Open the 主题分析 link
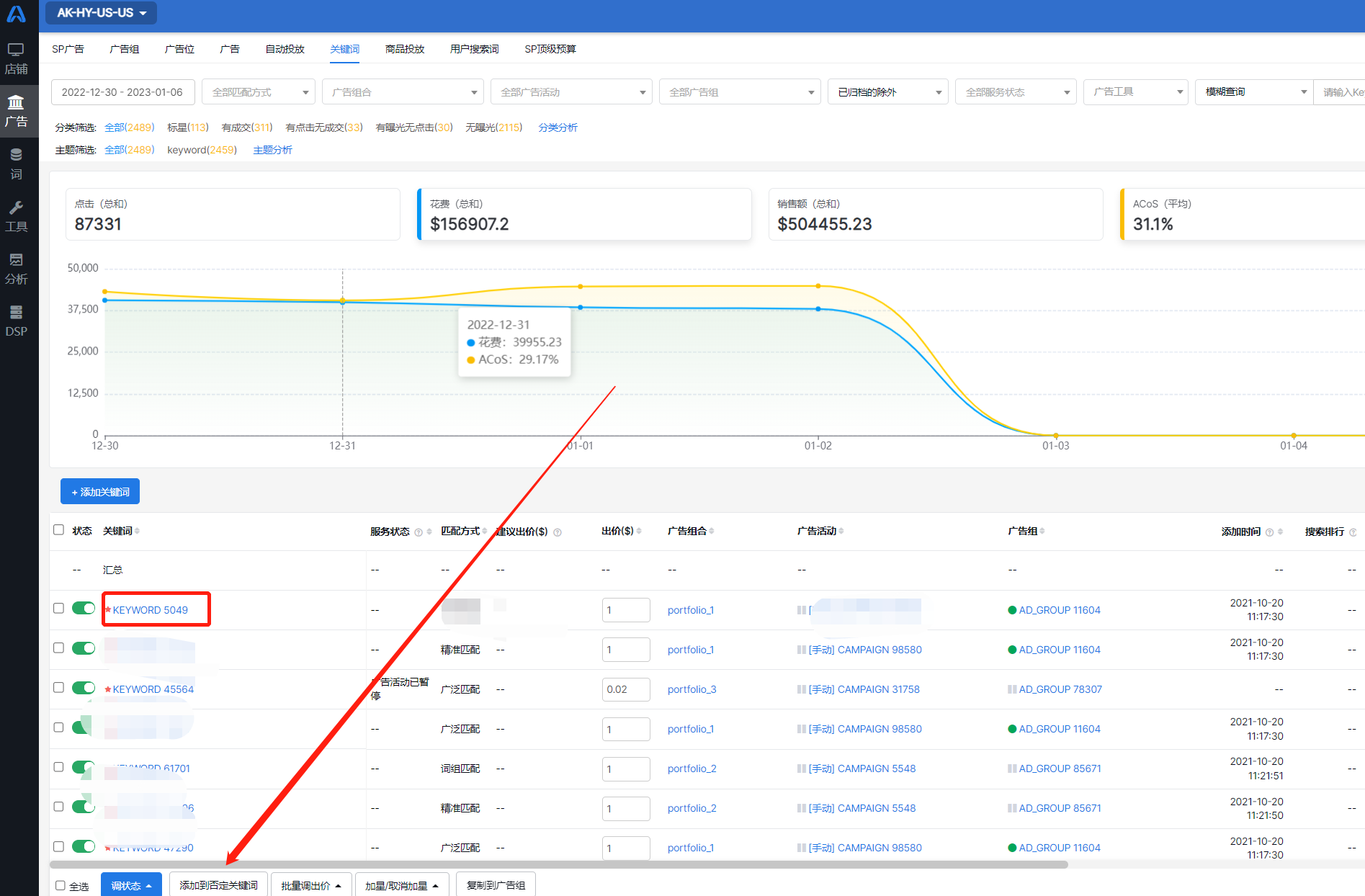The width and height of the screenshot is (1365, 896). click(273, 150)
